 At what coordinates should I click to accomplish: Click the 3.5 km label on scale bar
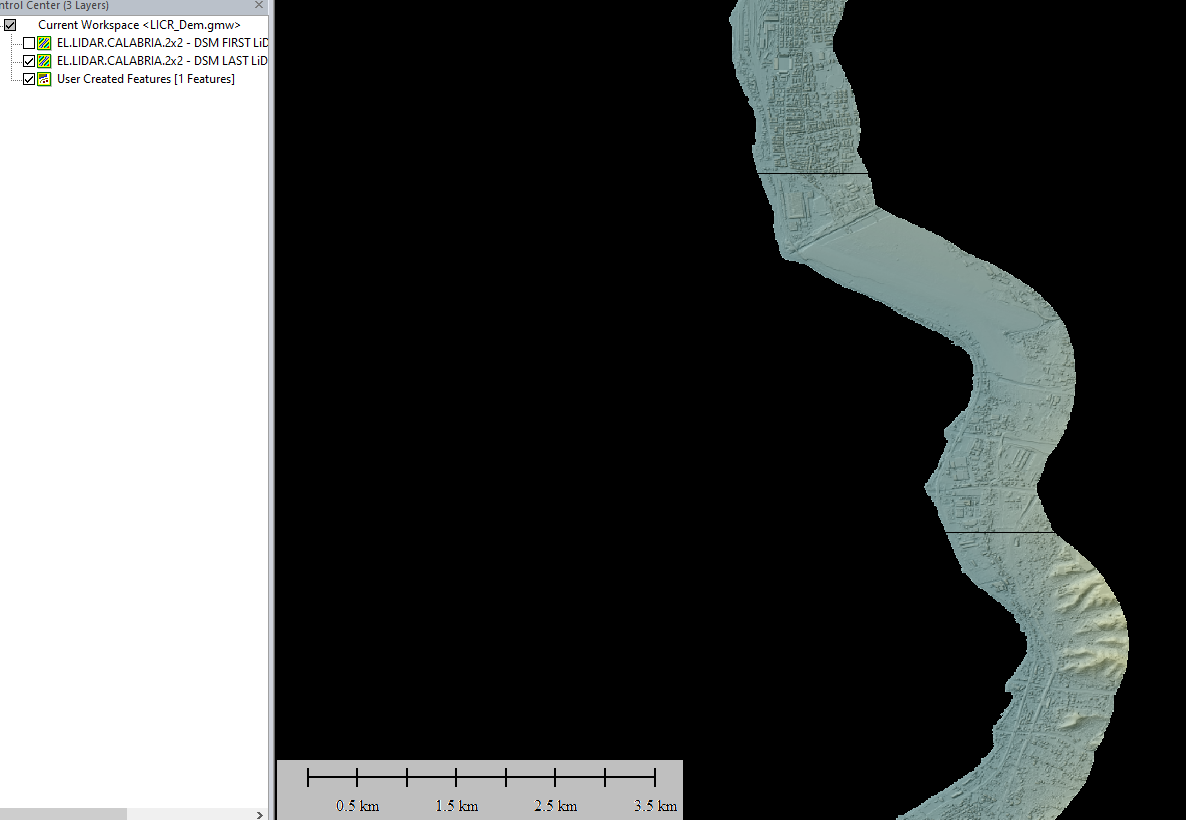654,806
